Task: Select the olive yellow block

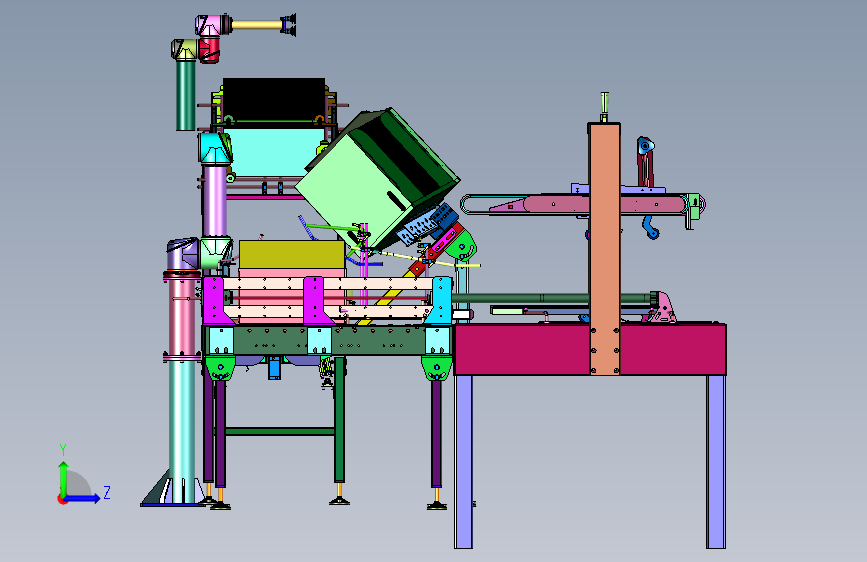Action: 292,254
